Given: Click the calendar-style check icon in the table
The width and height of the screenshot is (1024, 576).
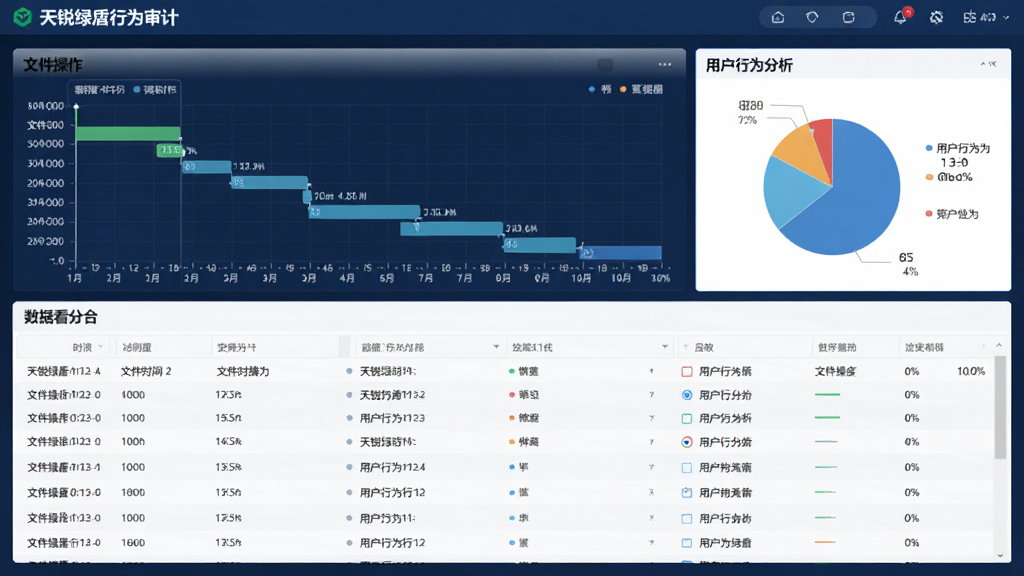Looking at the screenshot, I should [x=686, y=492].
